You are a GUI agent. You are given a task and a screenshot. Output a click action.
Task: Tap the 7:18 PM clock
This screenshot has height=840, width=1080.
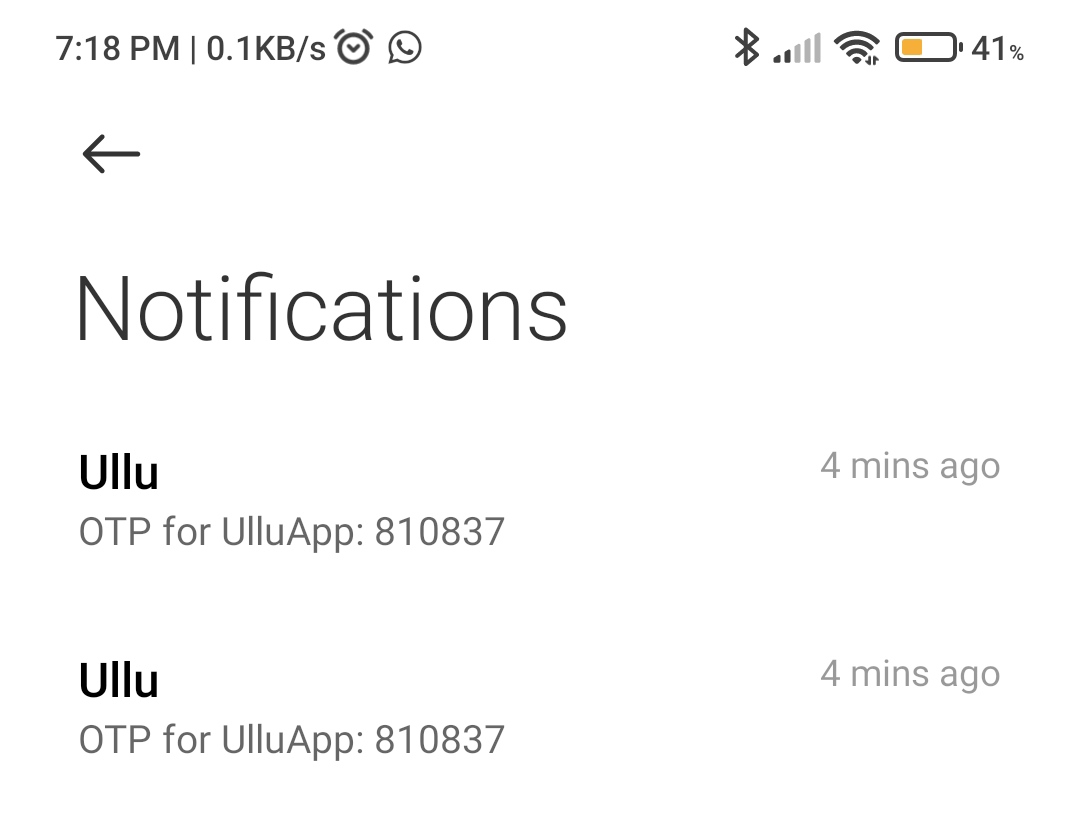[x=118, y=48]
